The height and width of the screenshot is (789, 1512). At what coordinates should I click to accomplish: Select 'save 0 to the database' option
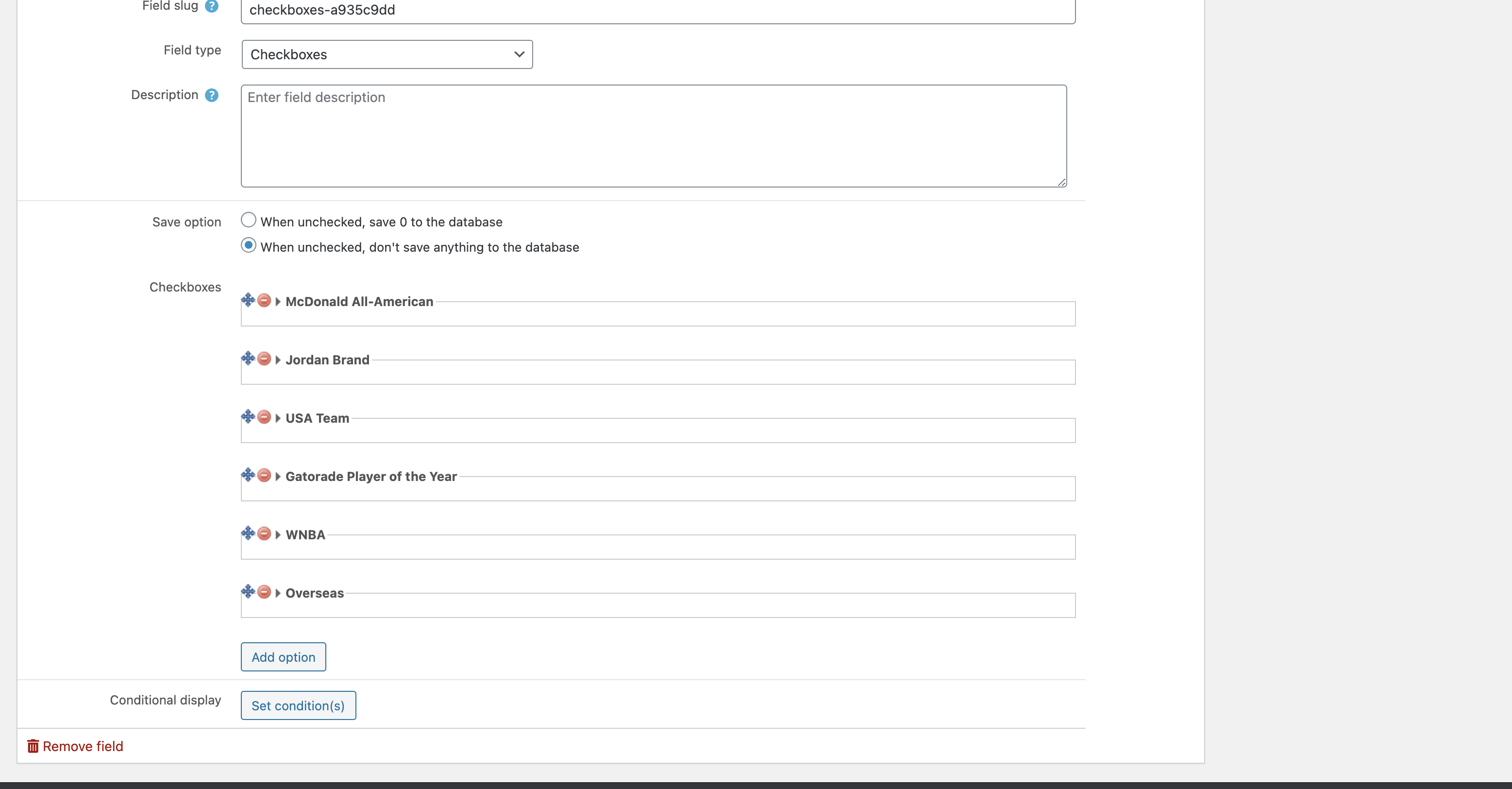click(248, 220)
